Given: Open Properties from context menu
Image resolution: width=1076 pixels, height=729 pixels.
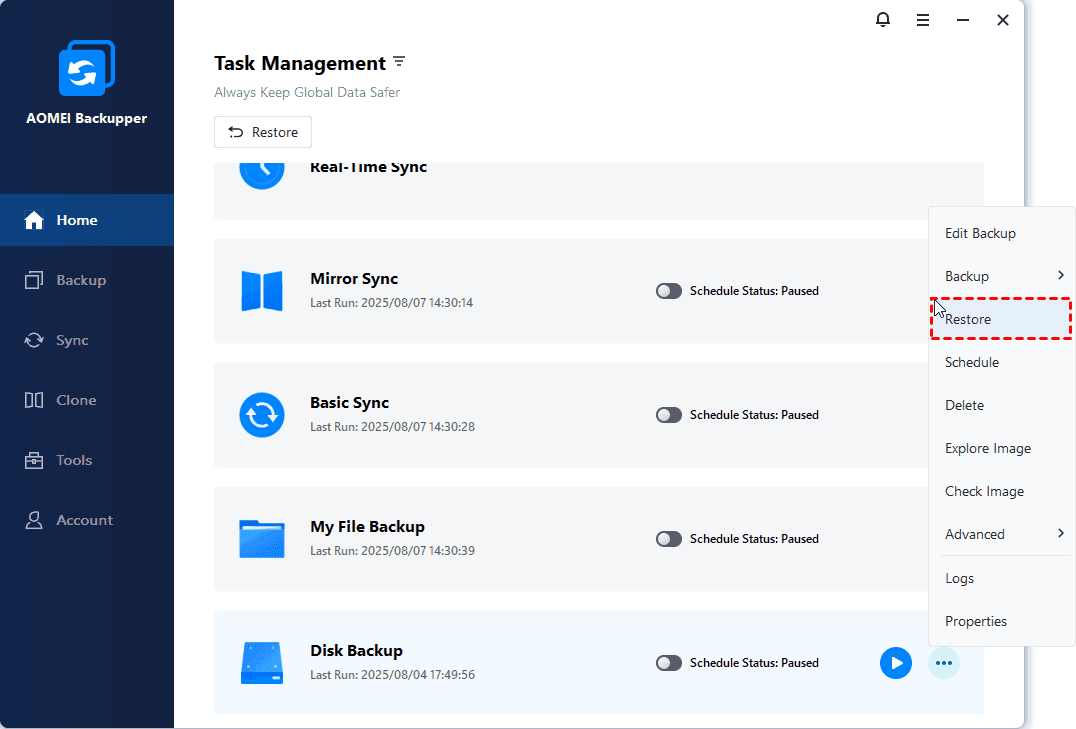Looking at the screenshot, I should click(1001, 621).
